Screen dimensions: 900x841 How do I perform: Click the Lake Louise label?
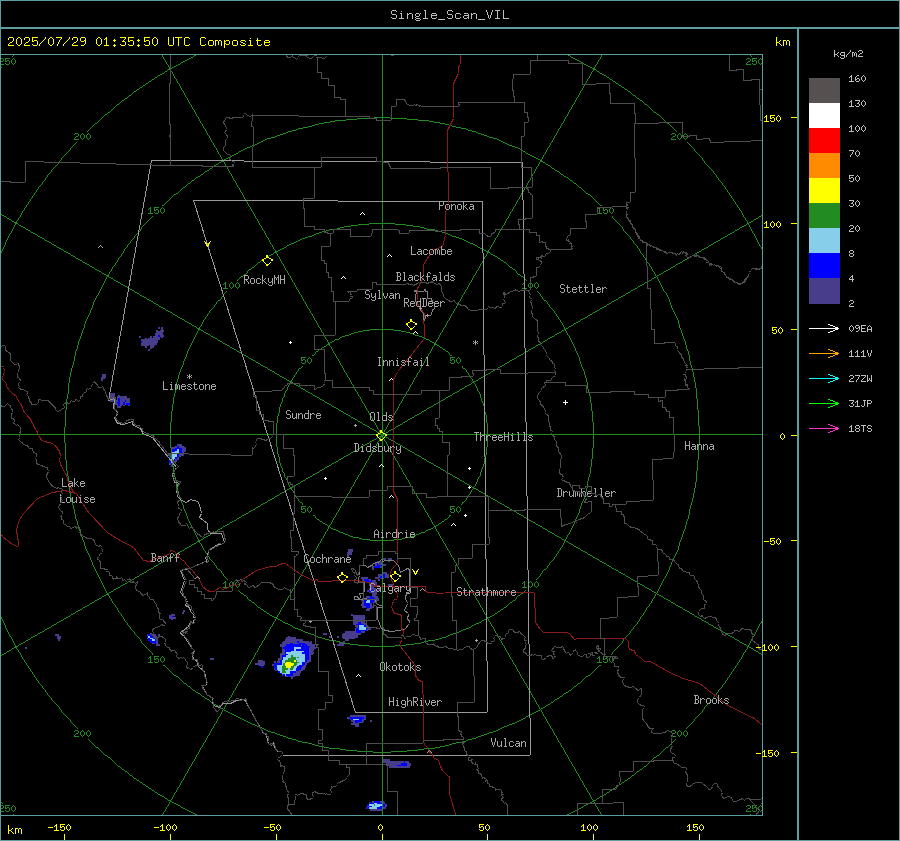77,491
